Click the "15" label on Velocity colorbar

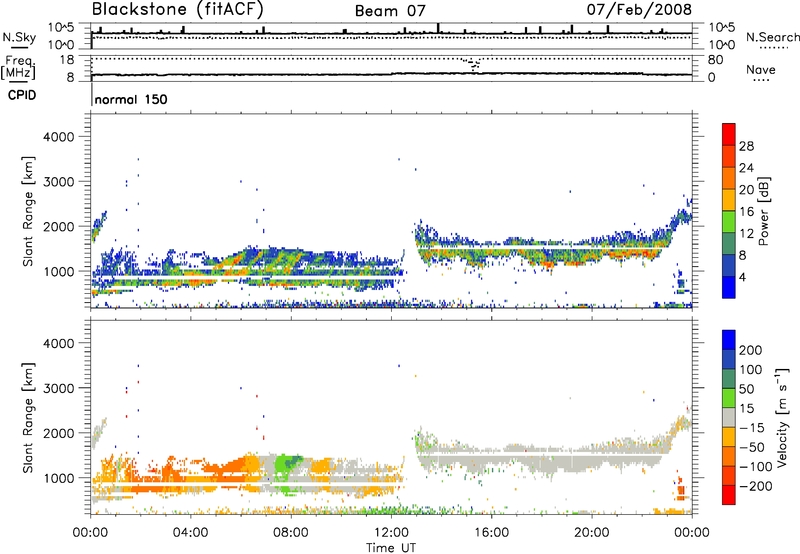746,408
